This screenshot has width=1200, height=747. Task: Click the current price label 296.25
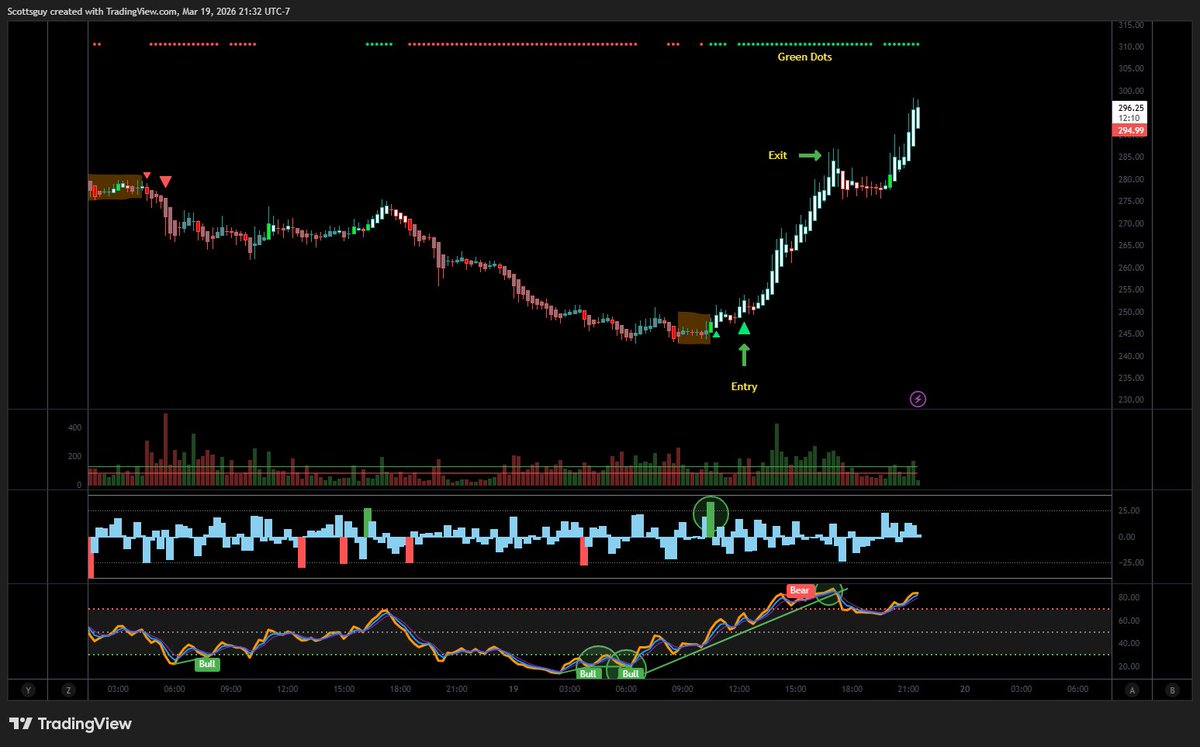click(x=1131, y=105)
